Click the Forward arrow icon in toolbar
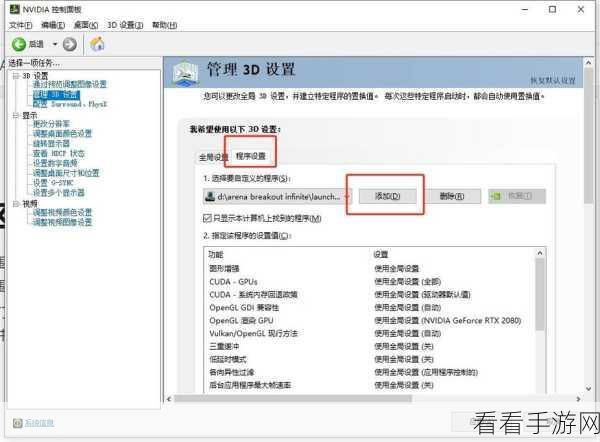This screenshot has width=600, height=442. tap(70, 45)
